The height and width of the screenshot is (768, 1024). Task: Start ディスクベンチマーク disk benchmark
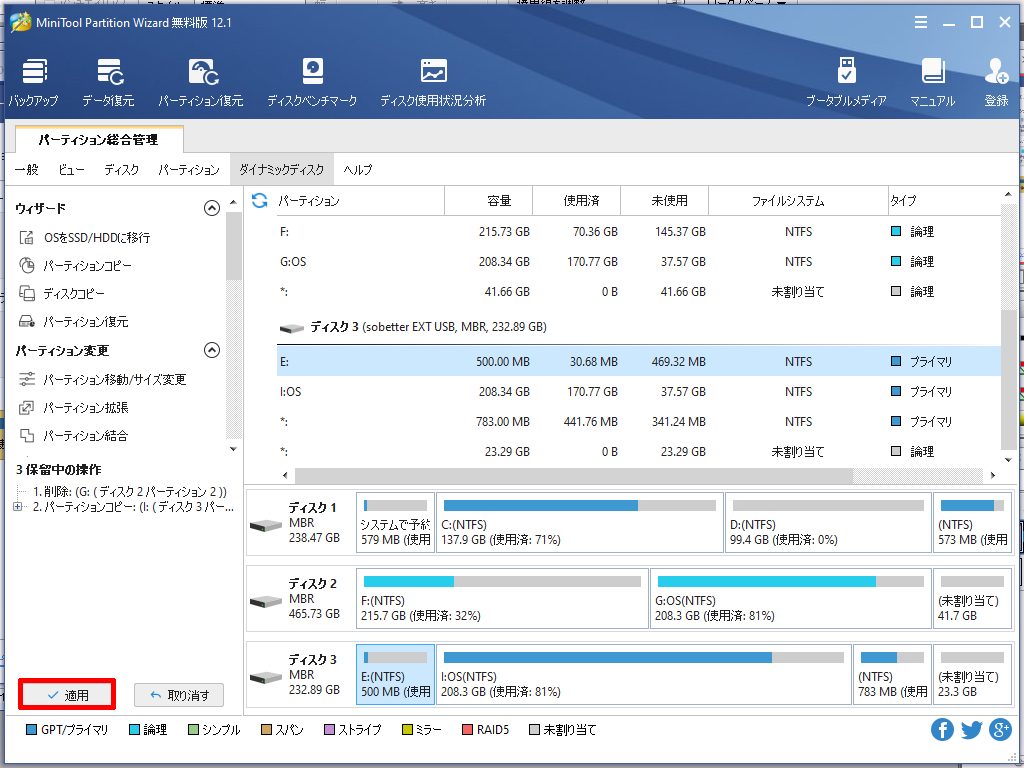pos(312,82)
